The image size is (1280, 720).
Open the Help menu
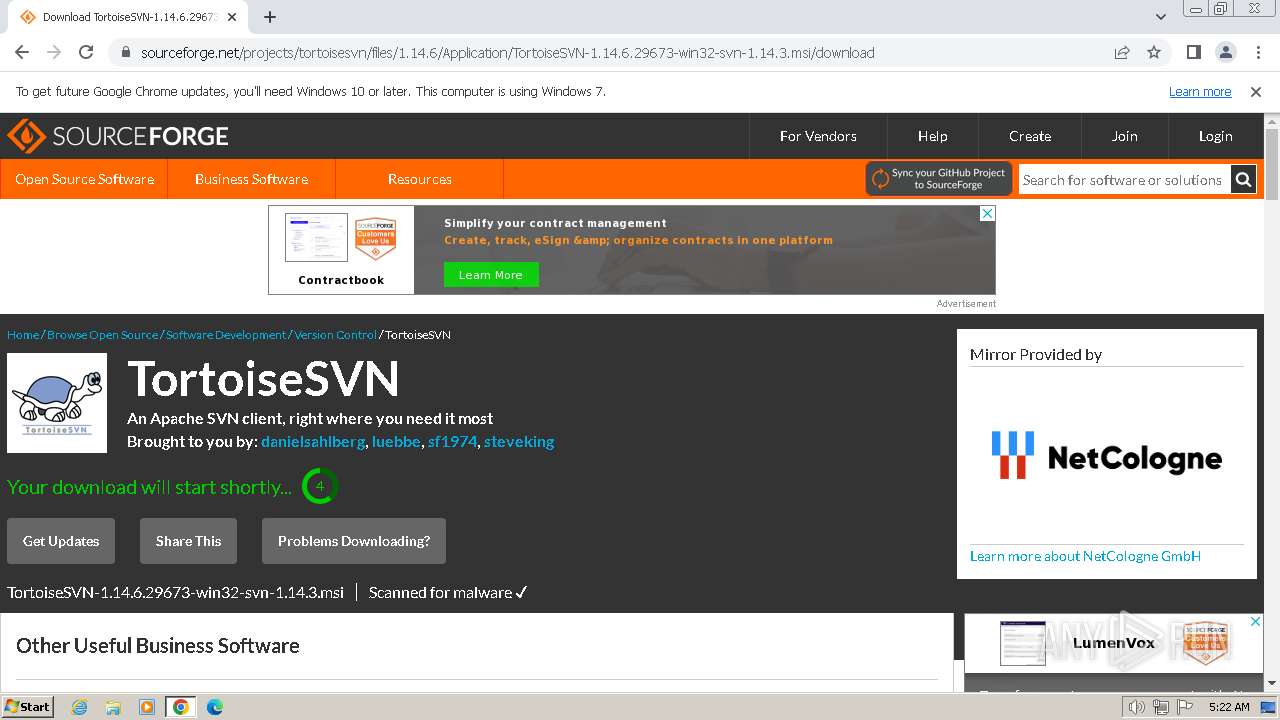tap(933, 136)
